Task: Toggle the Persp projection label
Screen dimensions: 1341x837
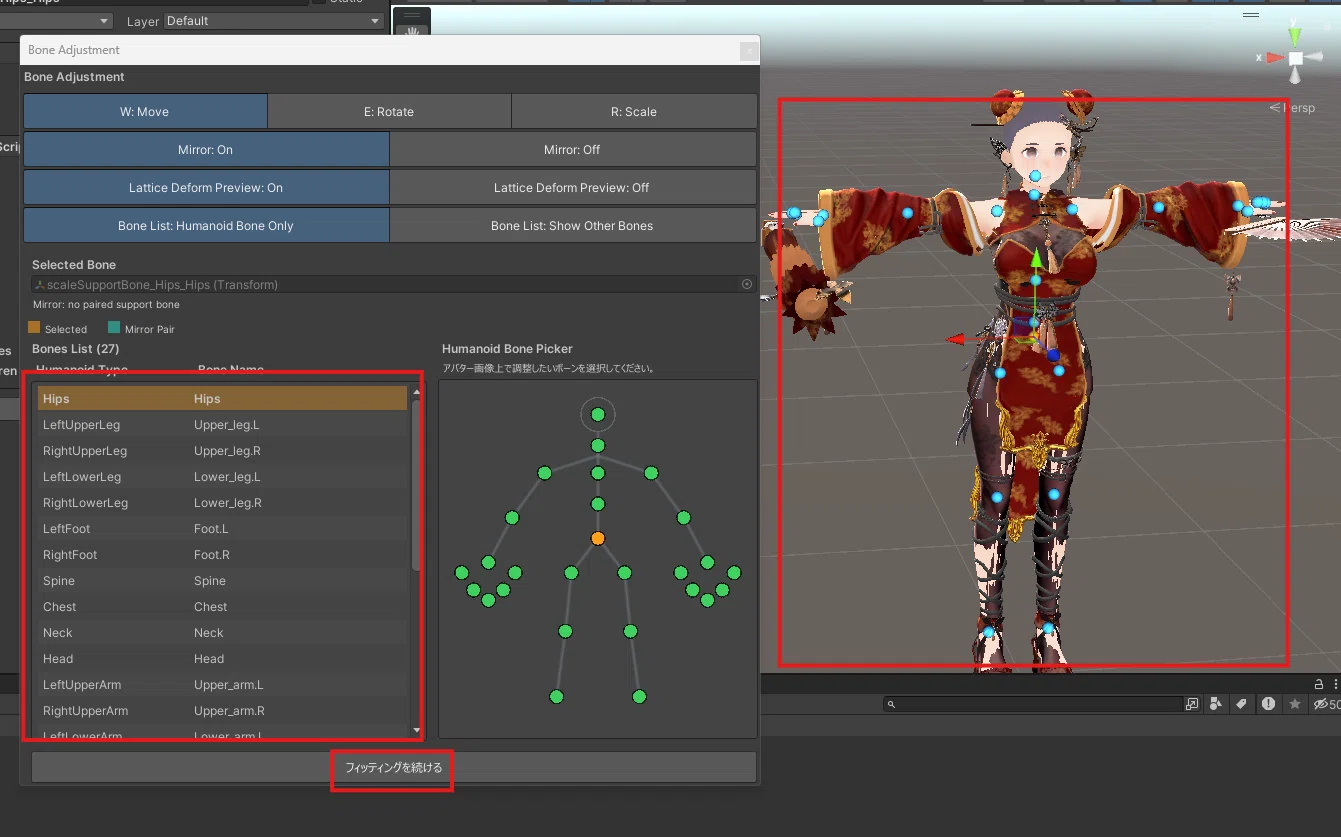Action: pyautogui.click(x=1292, y=107)
